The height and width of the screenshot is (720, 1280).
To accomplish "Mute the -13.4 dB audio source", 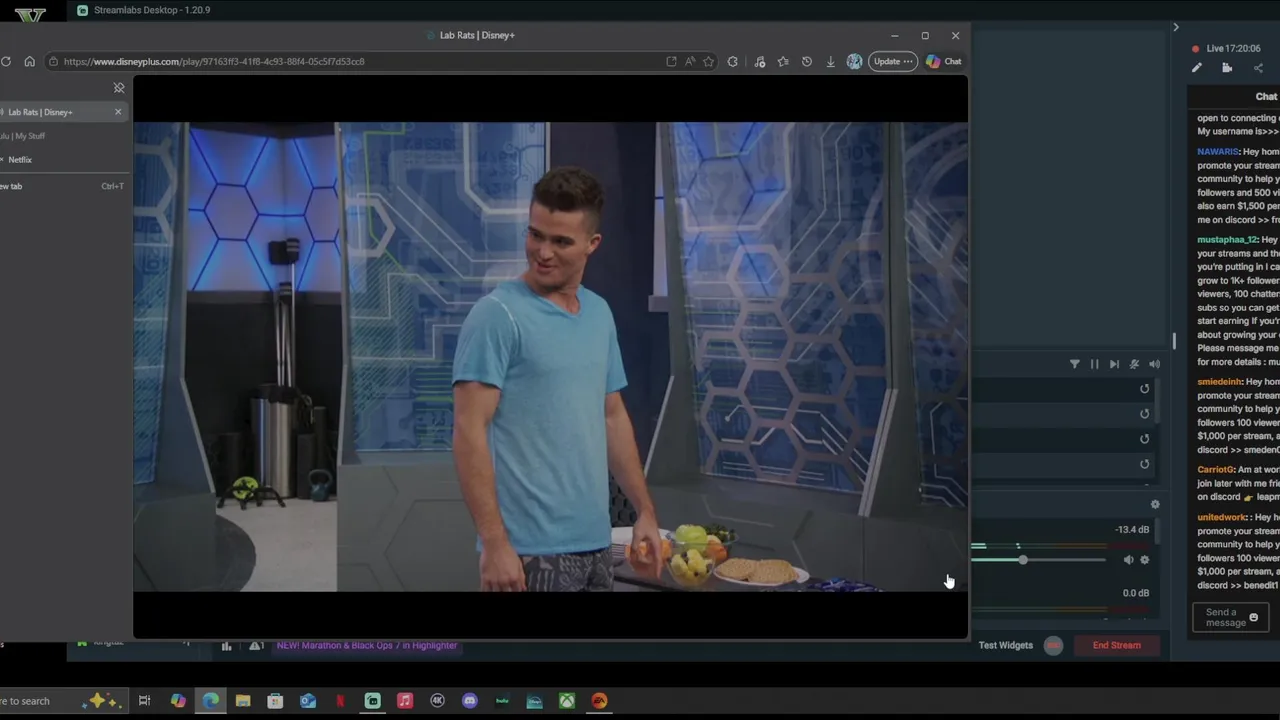I will 1129,560.
